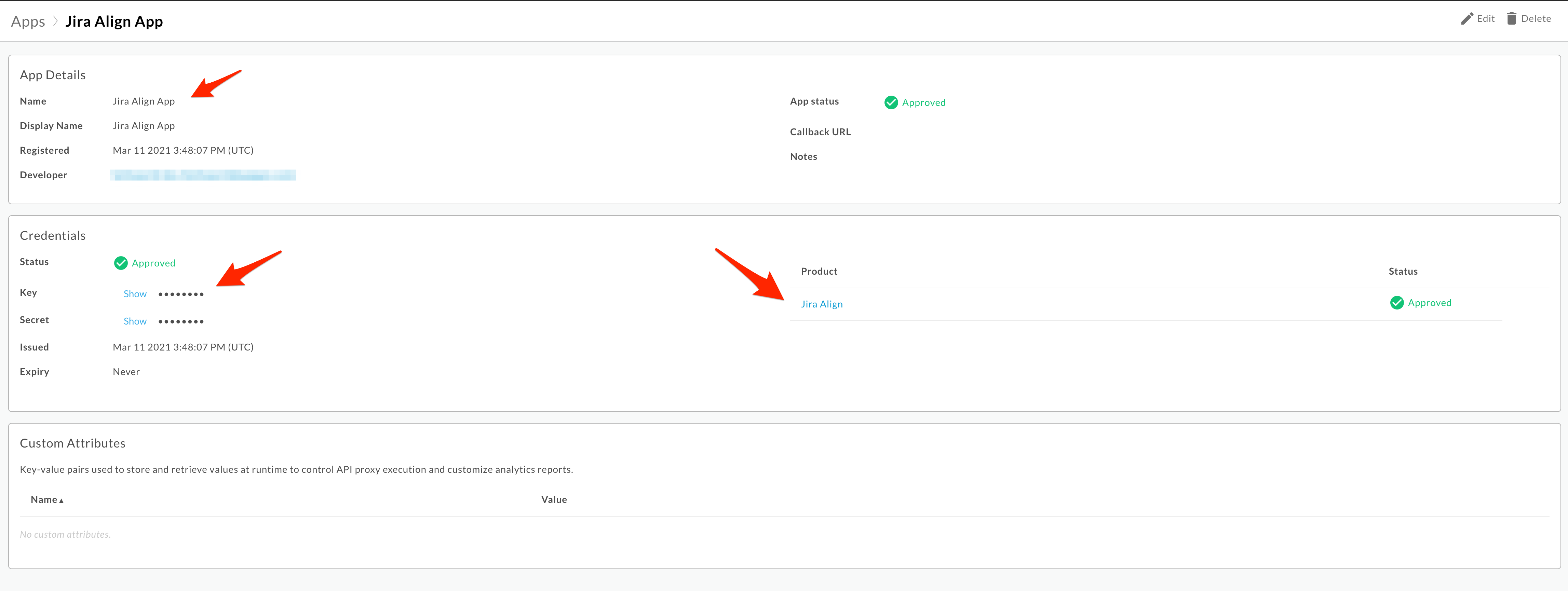This screenshot has height=591, width=1568.
Task: Sort custom attributes by Name column
Action: 47,500
